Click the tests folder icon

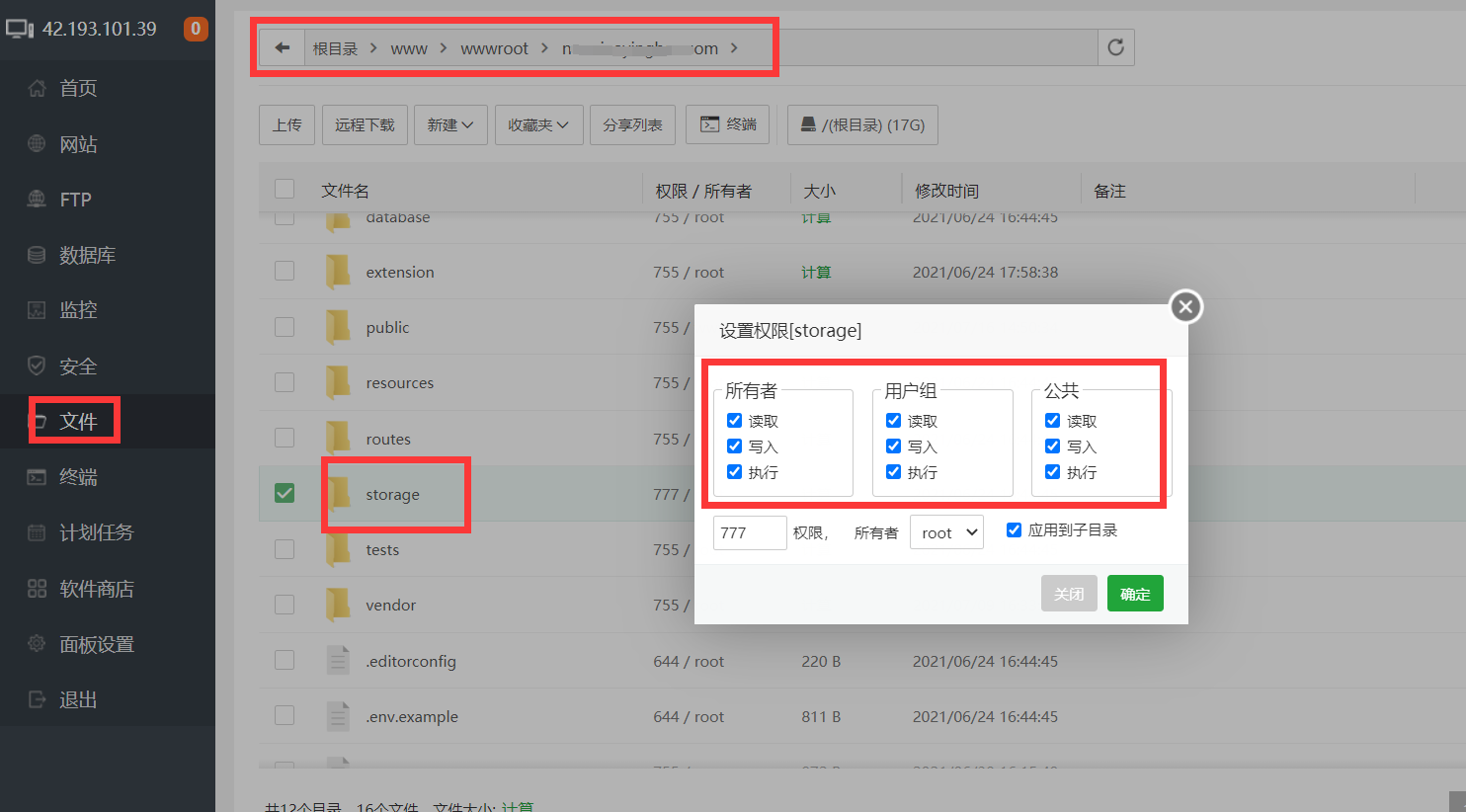(x=338, y=549)
